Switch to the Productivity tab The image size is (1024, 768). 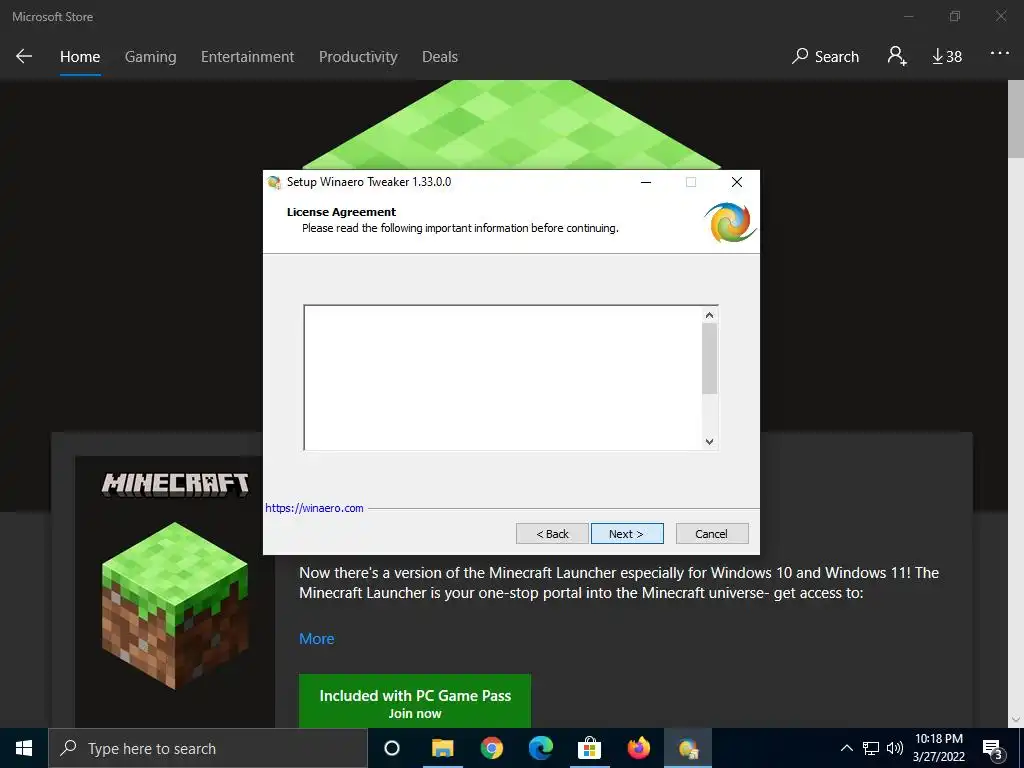pos(358,57)
